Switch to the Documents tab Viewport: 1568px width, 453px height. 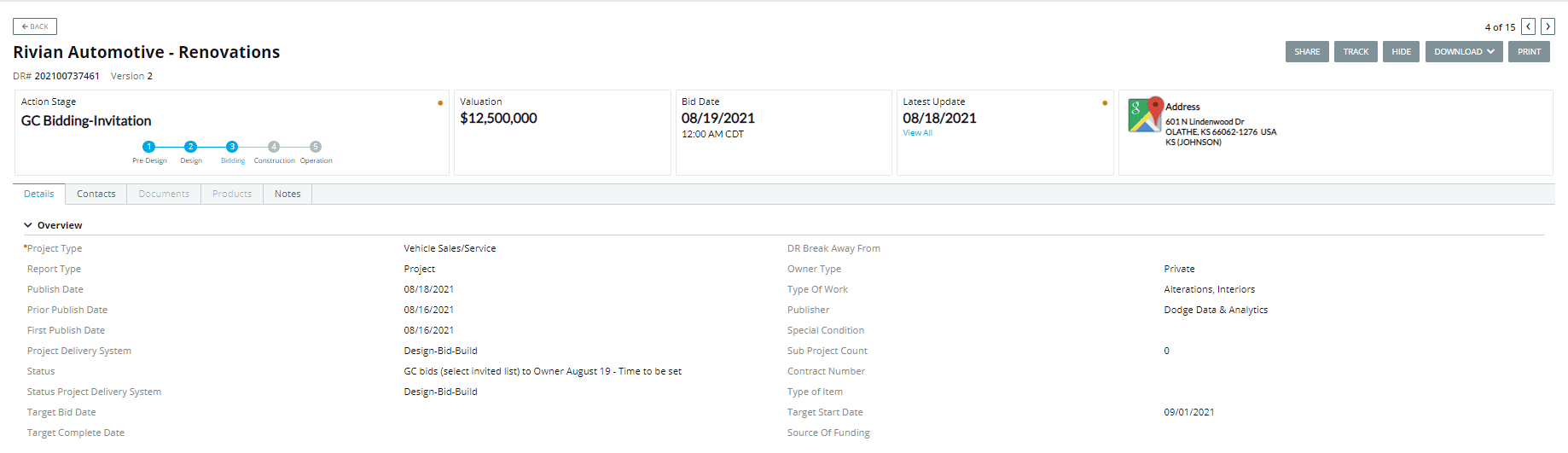coord(164,194)
